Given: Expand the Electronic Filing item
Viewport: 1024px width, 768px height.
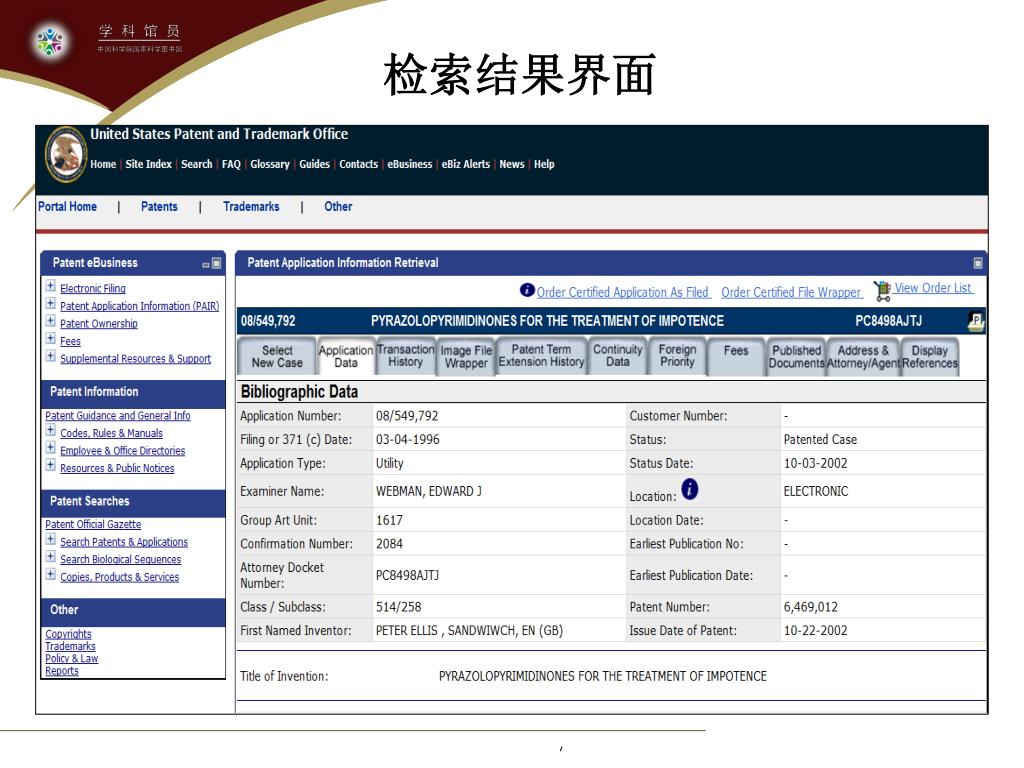Looking at the screenshot, I should coord(50,286).
